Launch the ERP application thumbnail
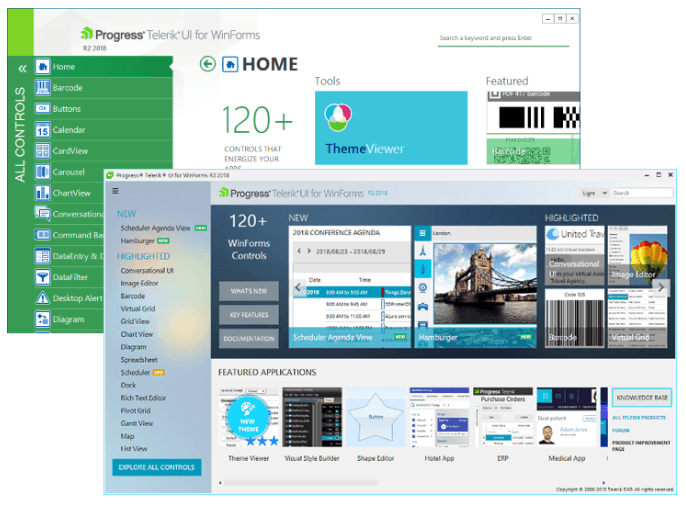Viewport: 686px width, 514px height. pyautogui.click(x=503, y=417)
